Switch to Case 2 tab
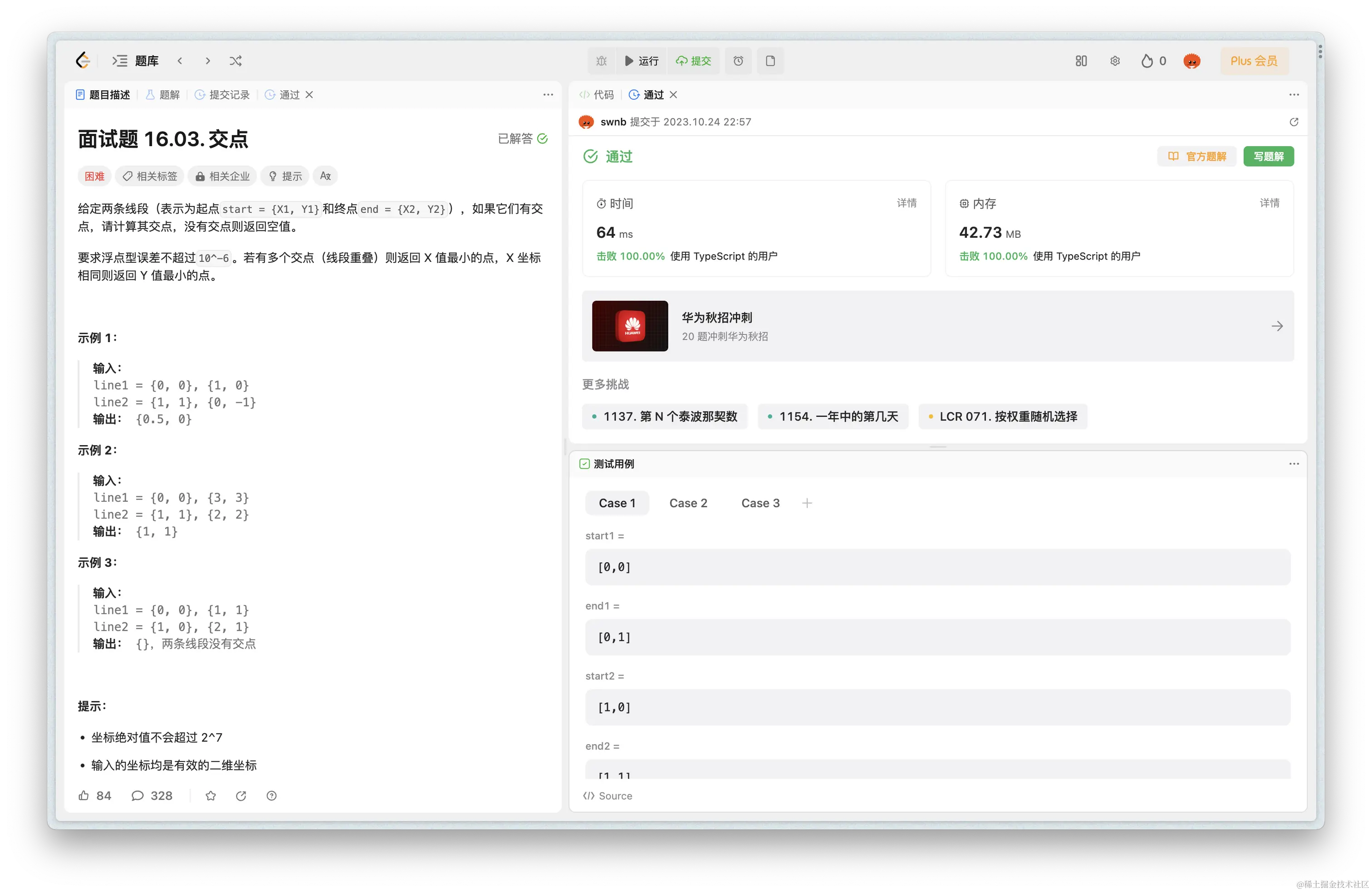This screenshot has height=892, width=1372. (688, 503)
